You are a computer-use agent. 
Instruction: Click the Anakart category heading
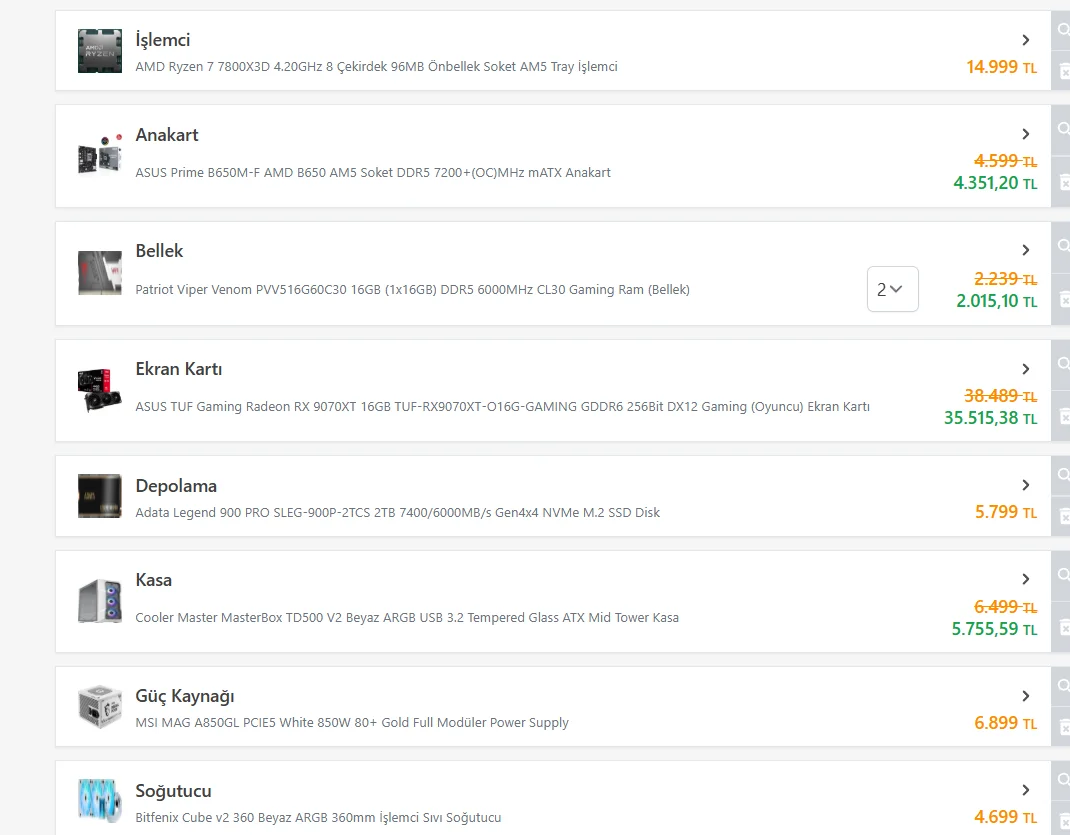(167, 135)
